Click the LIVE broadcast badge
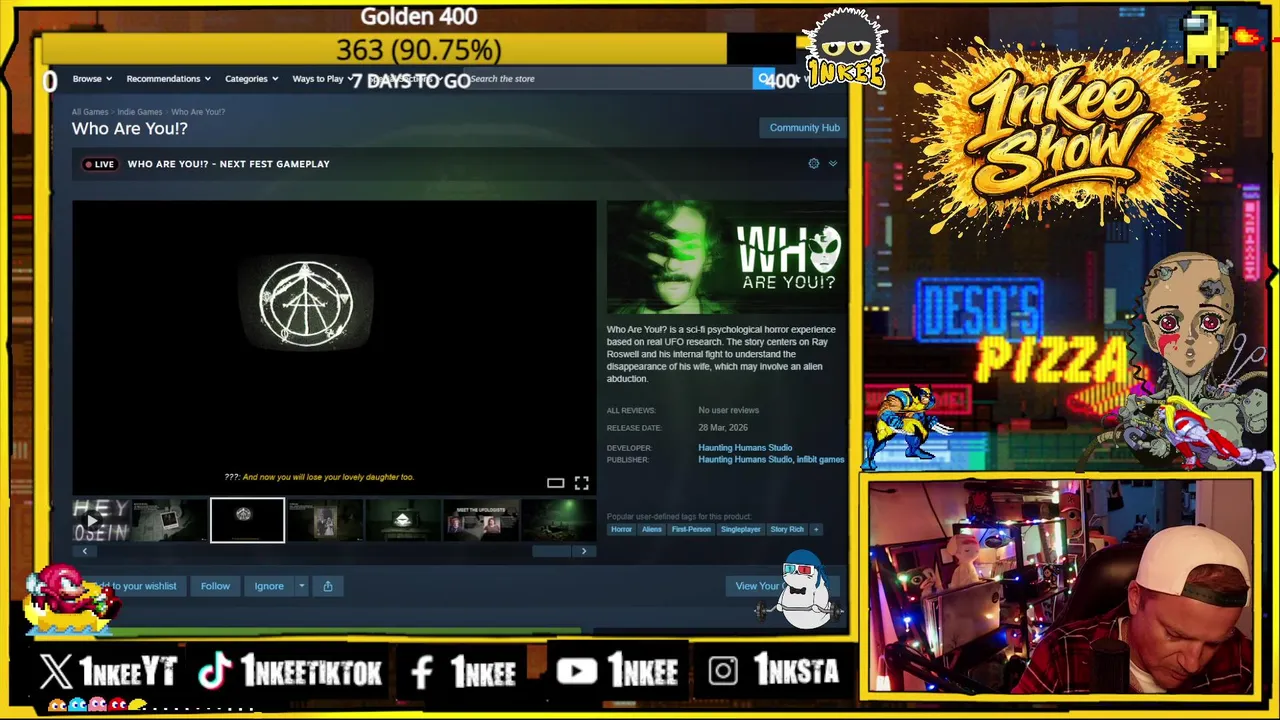Image resolution: width=1280 pixels, height=720 pixels. 99,164
